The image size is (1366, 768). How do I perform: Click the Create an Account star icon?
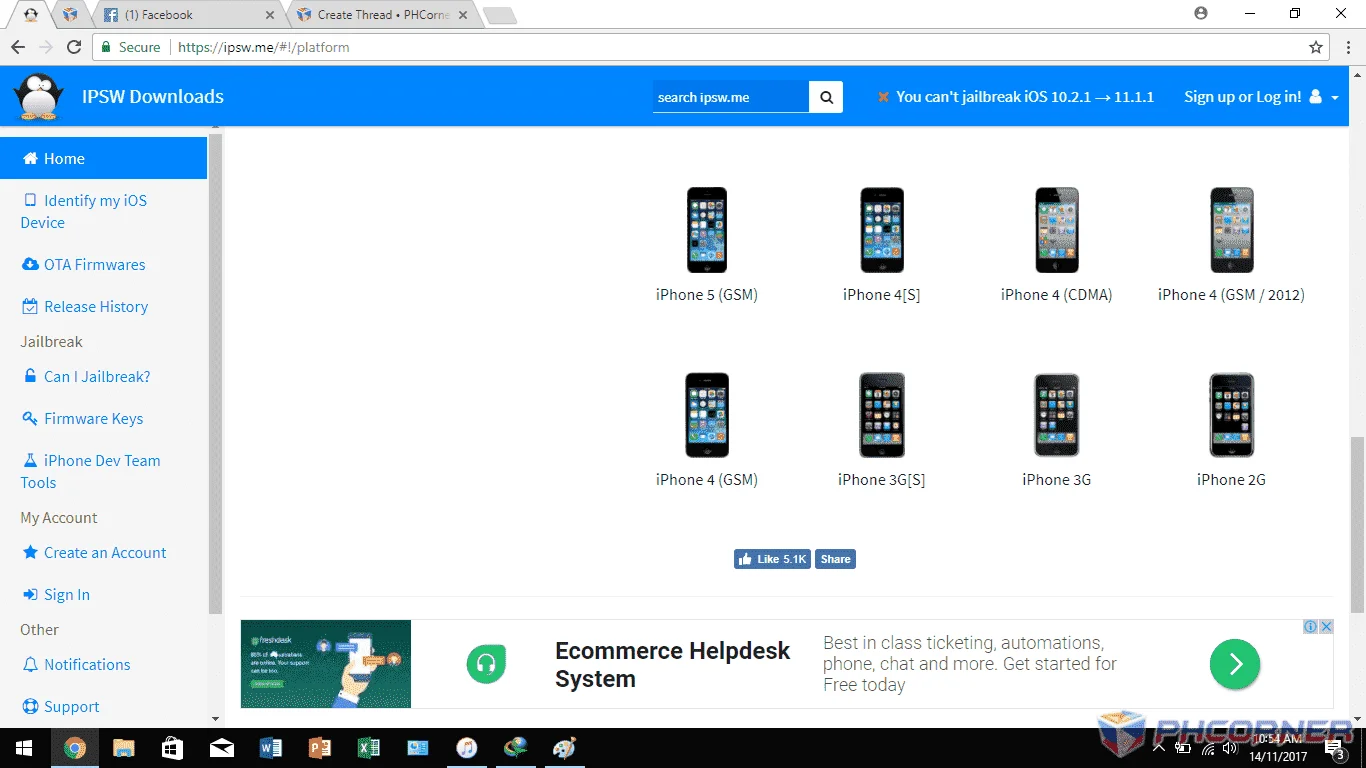click(30, 553)
